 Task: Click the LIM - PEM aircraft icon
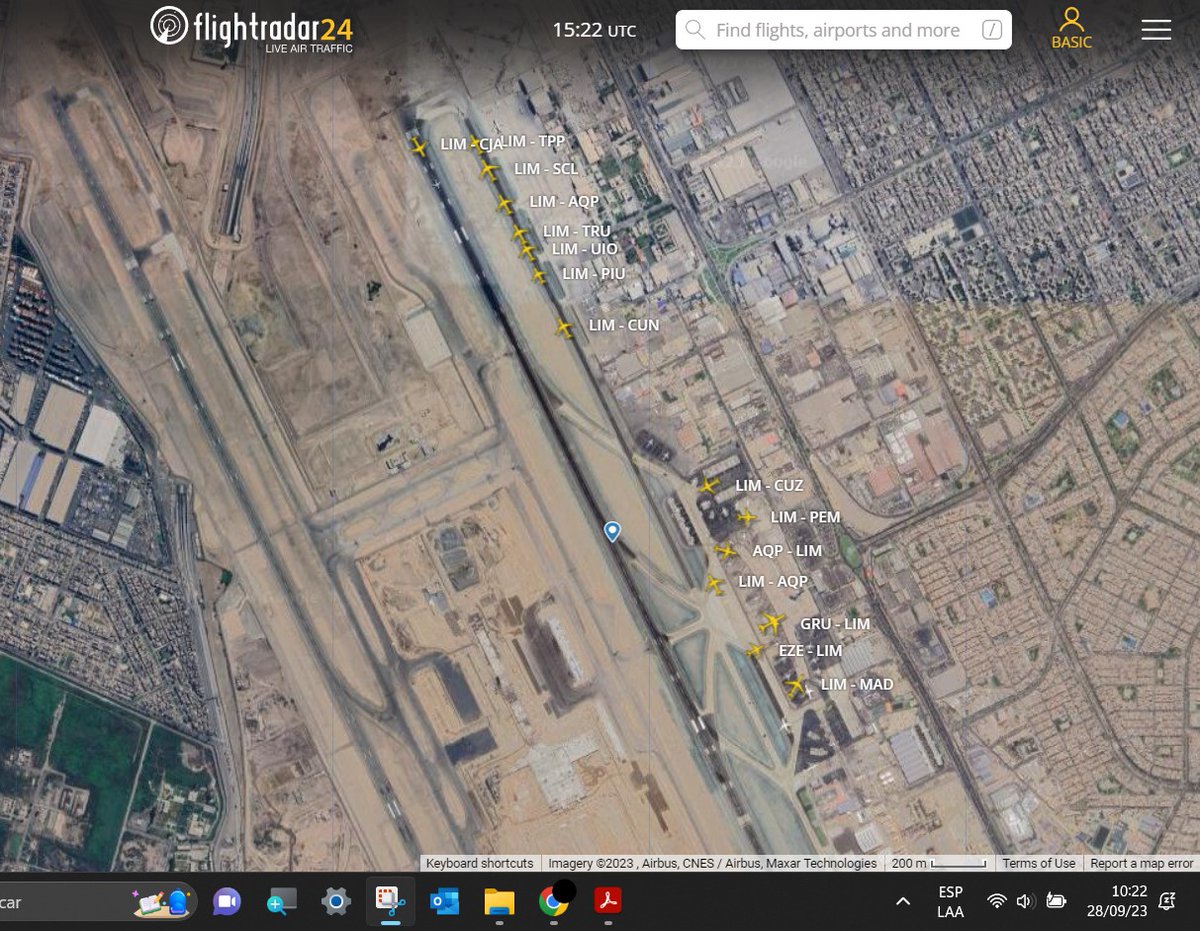click(746, 518)
